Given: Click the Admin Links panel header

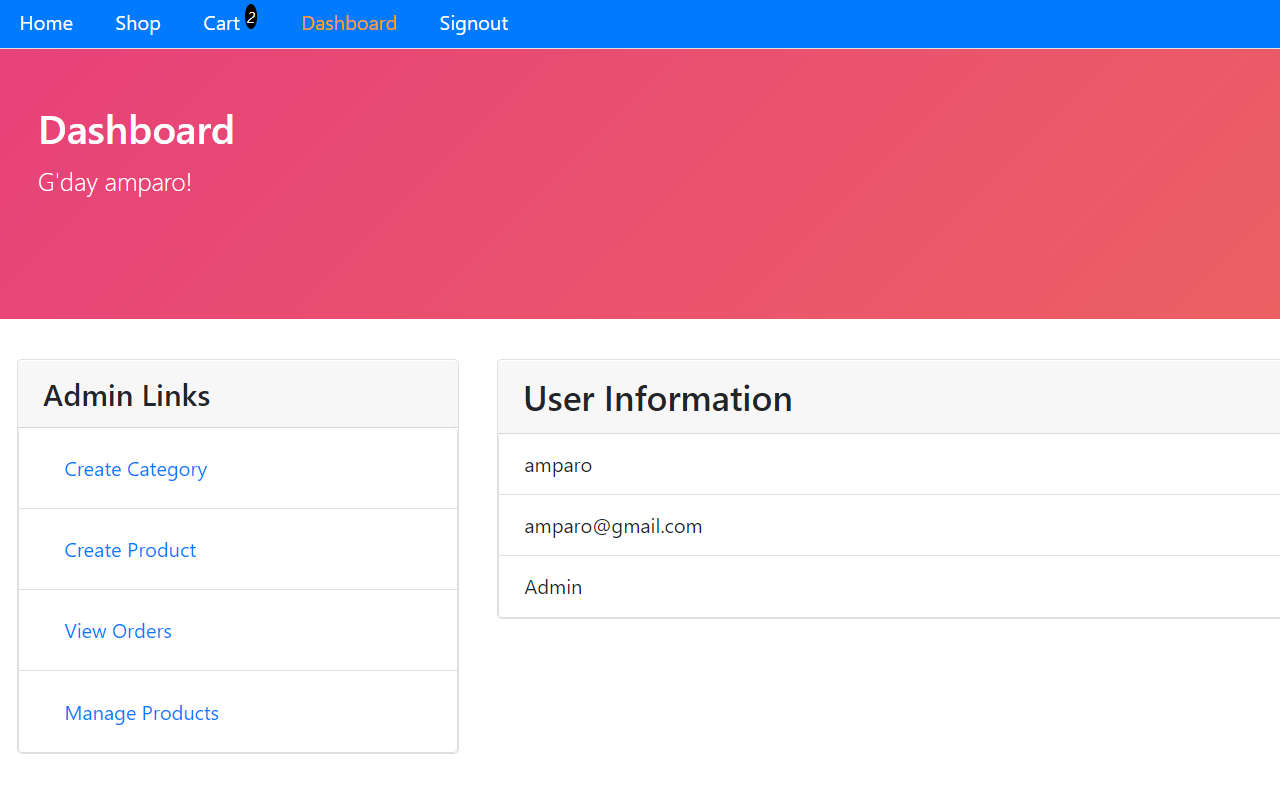Looking at the screenshot, I should (x=126, y=394).
